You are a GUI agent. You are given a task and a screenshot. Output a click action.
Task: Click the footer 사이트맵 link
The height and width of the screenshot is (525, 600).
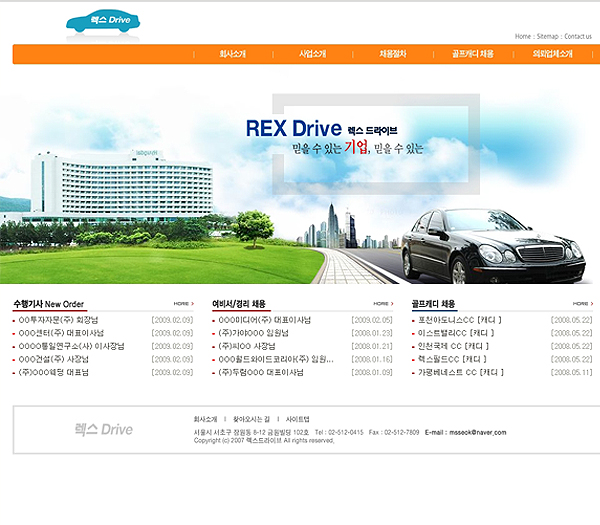(x=297, y=419)
